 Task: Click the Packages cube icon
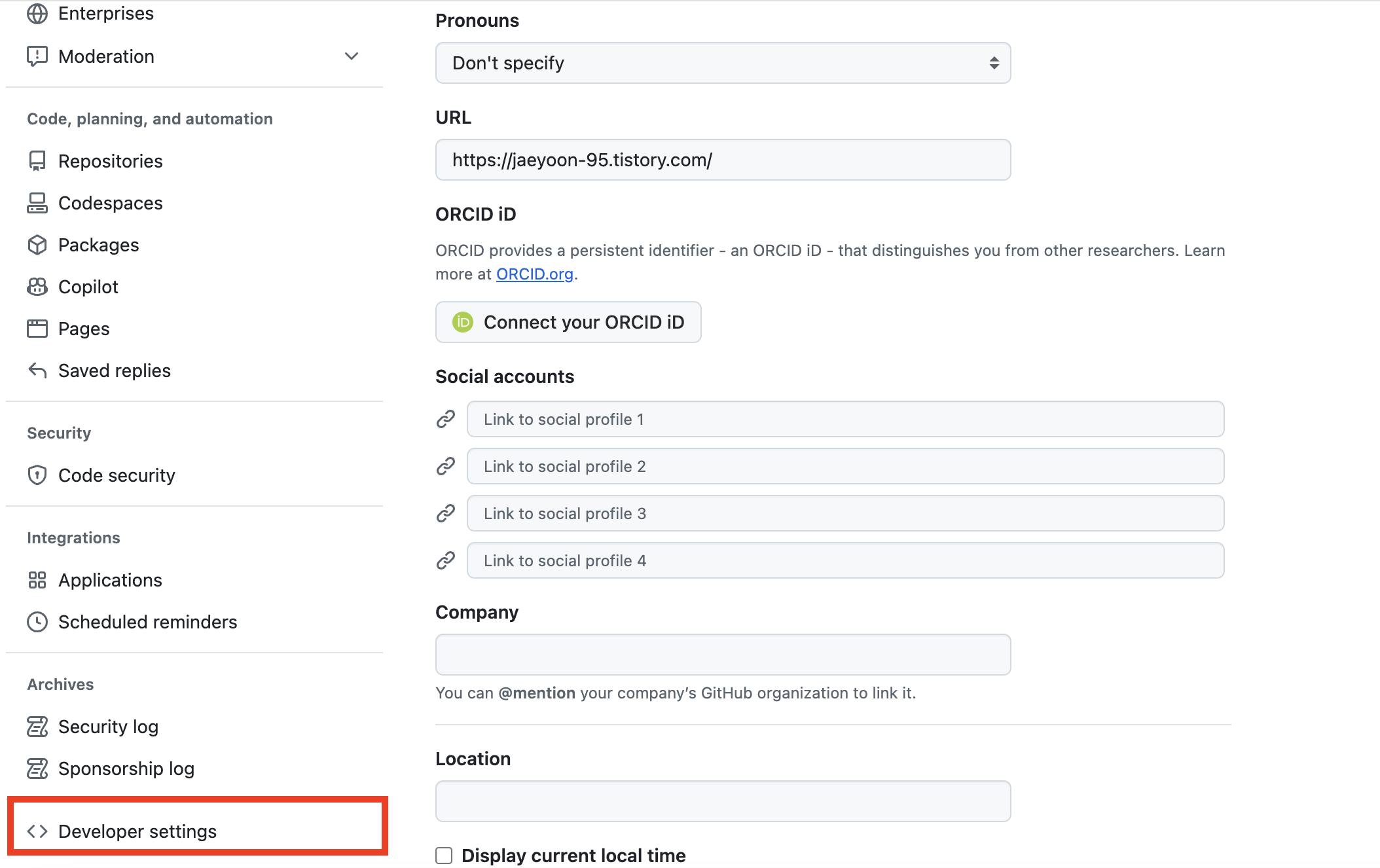click(37, 245)
